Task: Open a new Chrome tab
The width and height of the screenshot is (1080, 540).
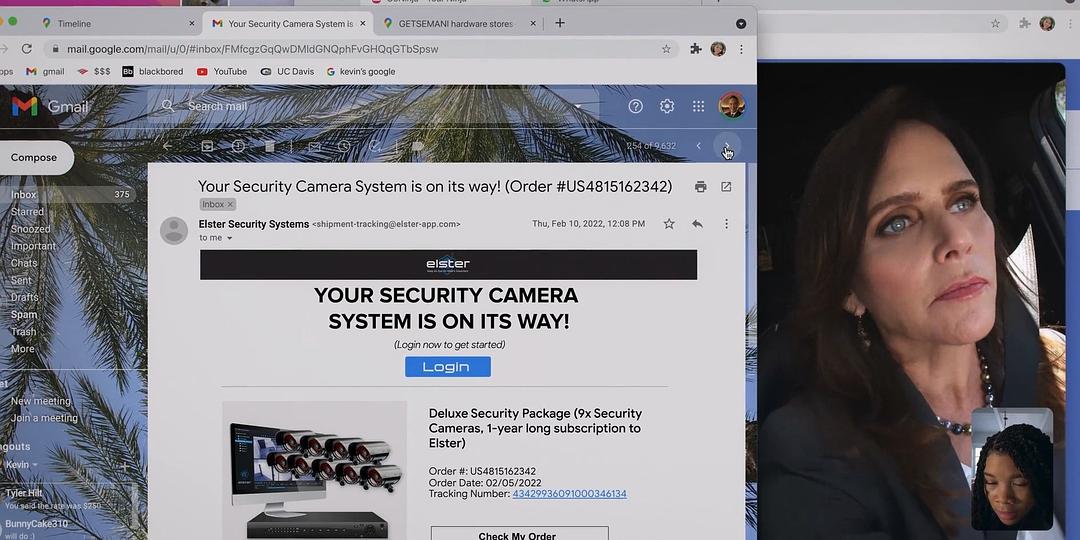Action: pos(560,23)
